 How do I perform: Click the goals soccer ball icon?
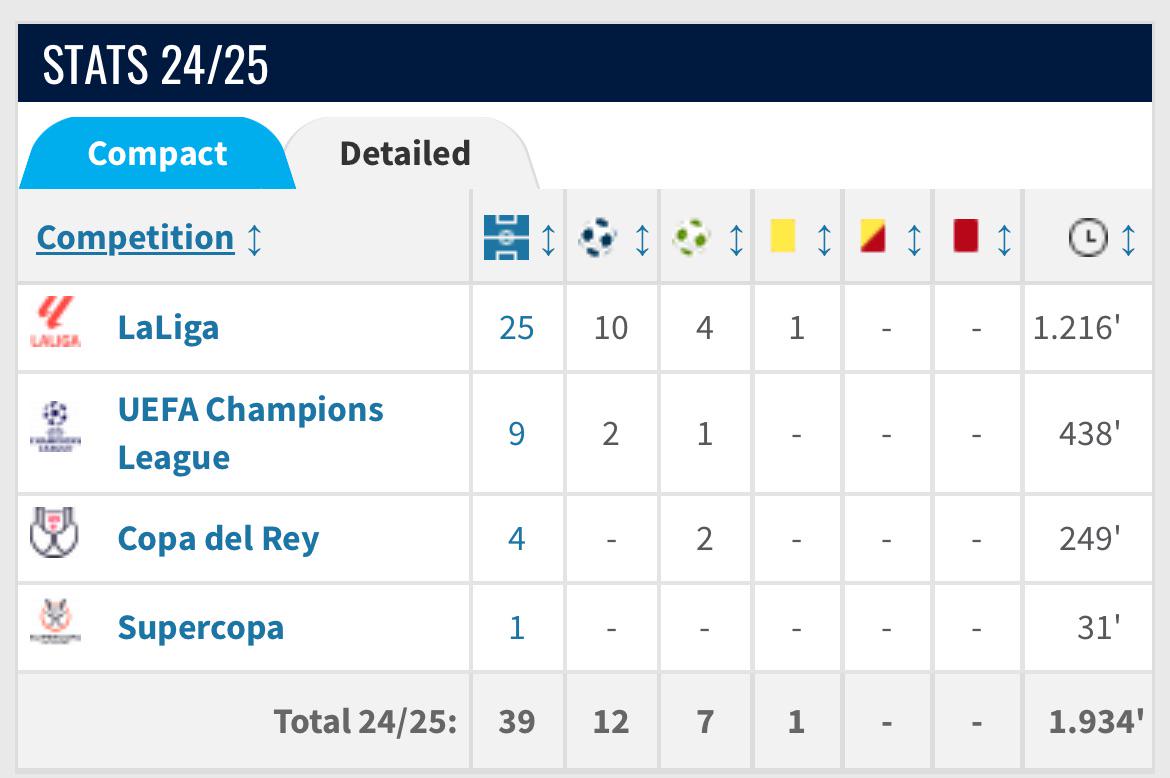pos(598,237)
